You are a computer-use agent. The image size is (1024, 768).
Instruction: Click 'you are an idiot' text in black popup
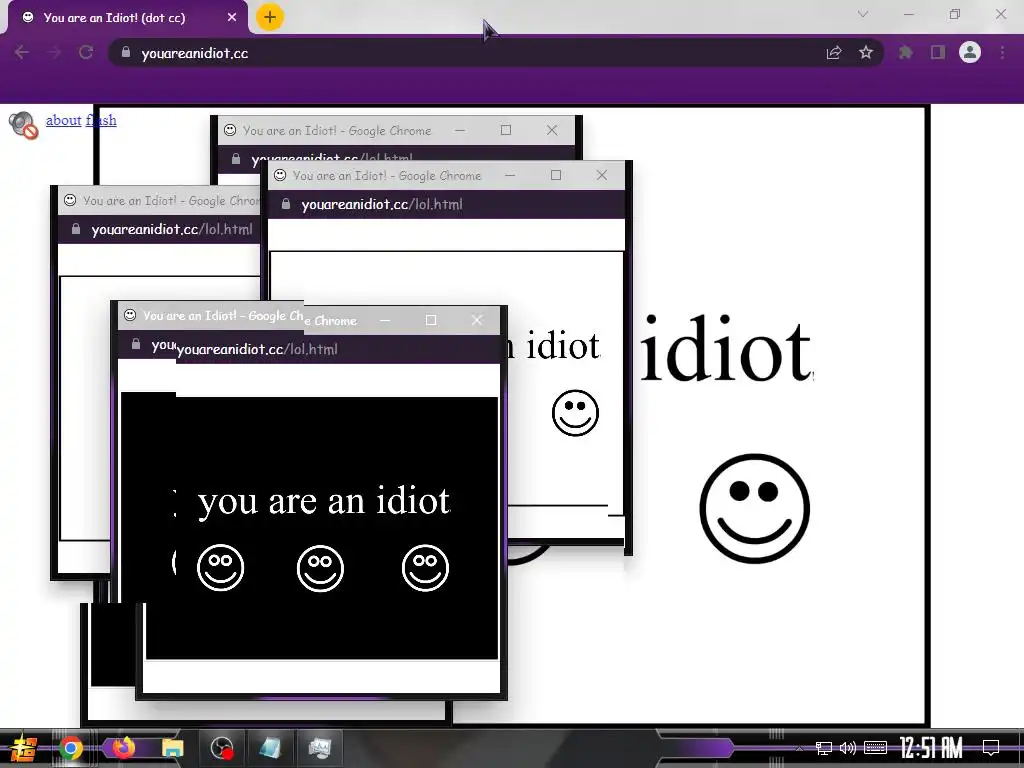point(324,502)
